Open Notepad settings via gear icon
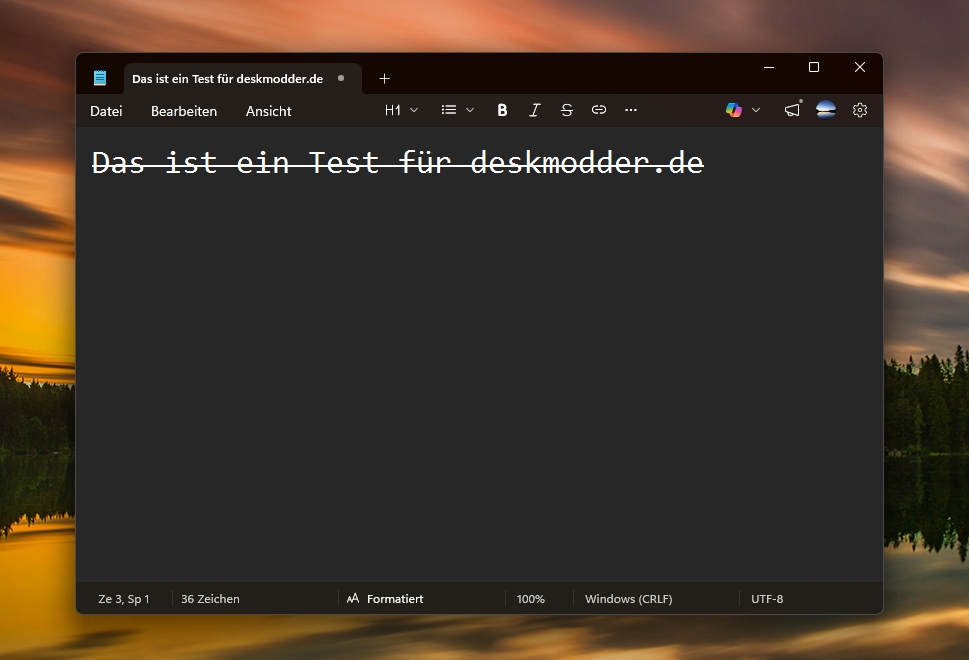Viewport: 969px width, 660px height. [860, 110]
